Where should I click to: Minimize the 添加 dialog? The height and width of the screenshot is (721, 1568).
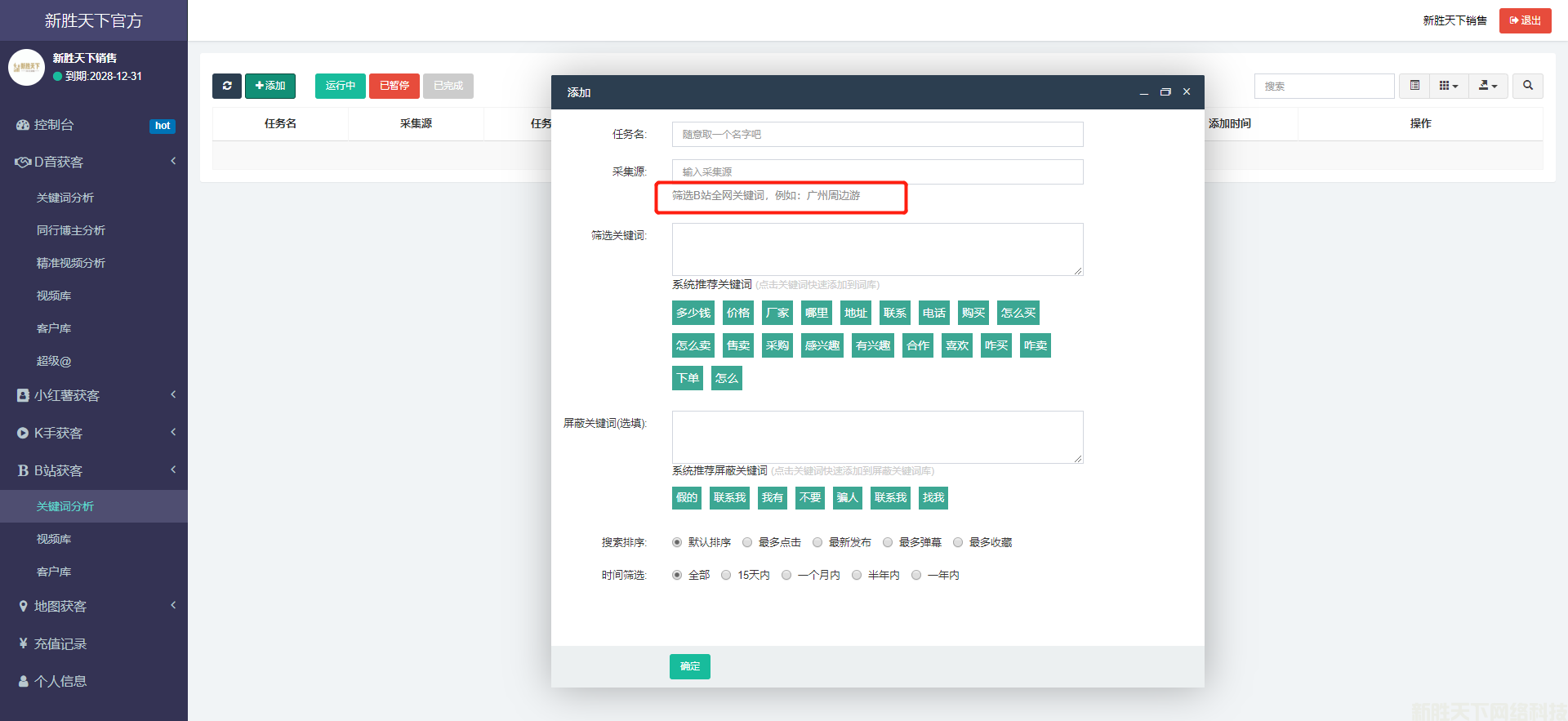click(x=1144, y=92)
